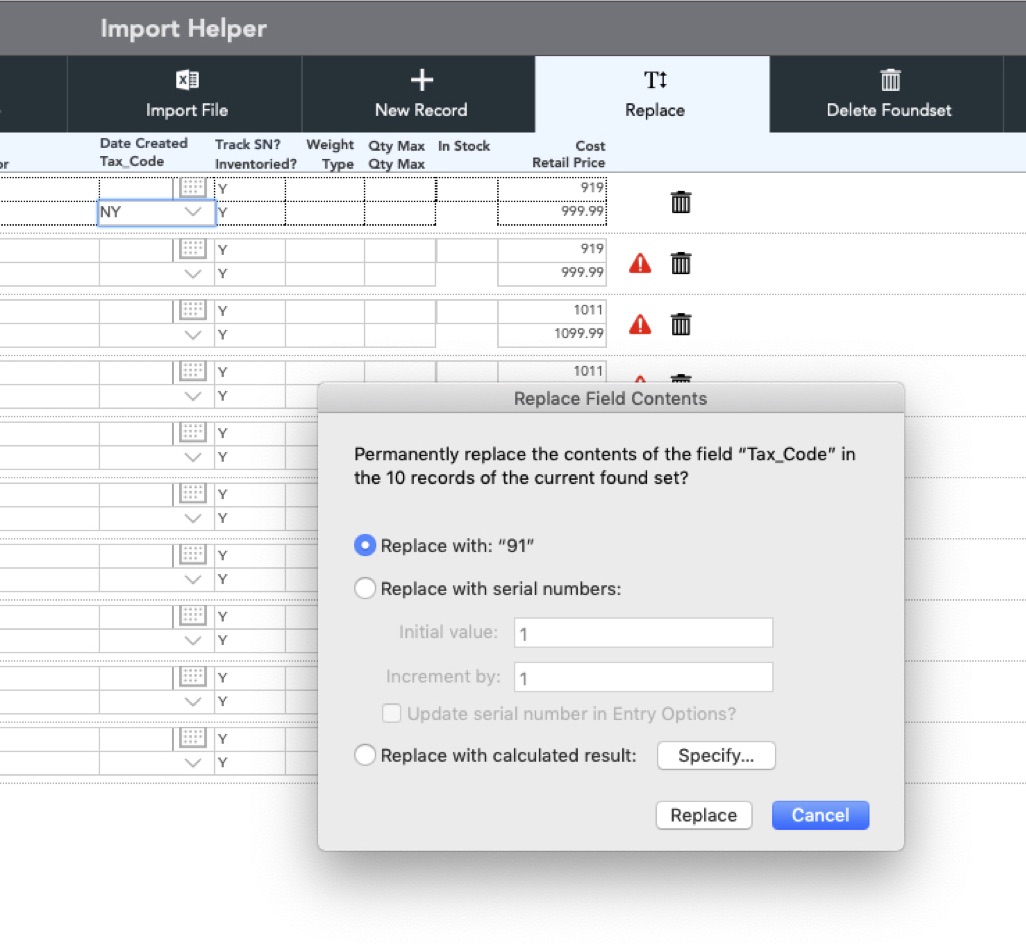Click the Import File Excel icon
This screenshot has height=952, width=1026.
(187, 81)
